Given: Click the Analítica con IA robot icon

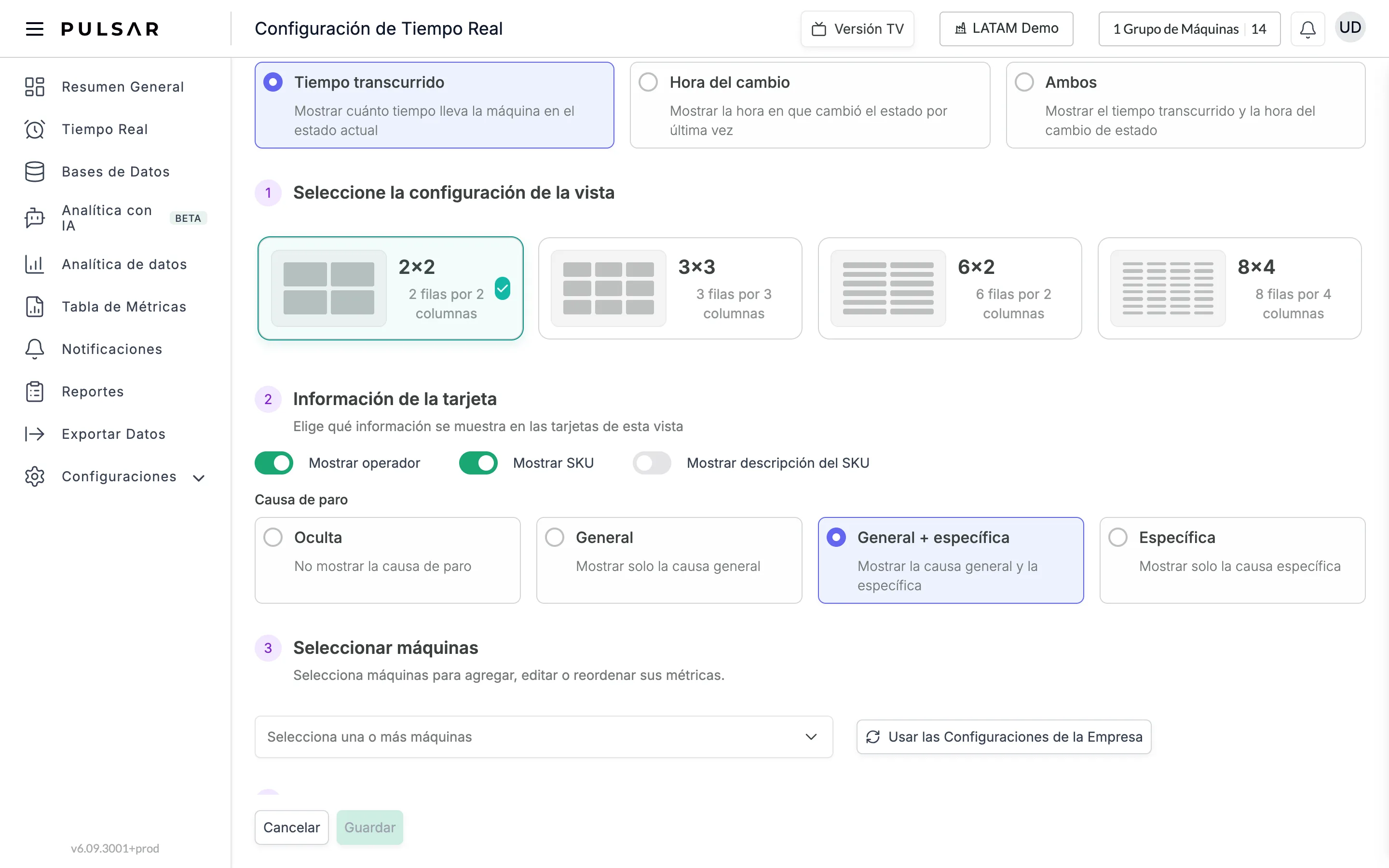Looking at the screenshot, I should [34, 218].
